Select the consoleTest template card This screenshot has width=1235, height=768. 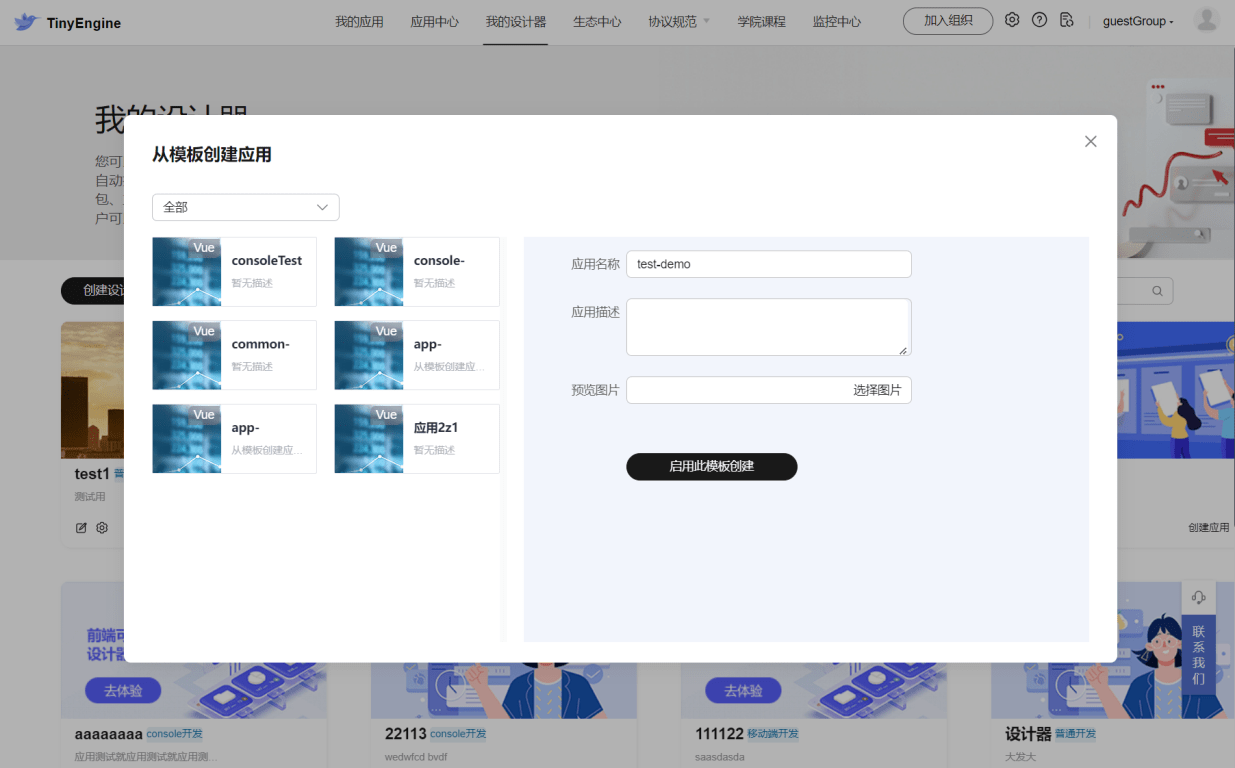tap(234, 272)
